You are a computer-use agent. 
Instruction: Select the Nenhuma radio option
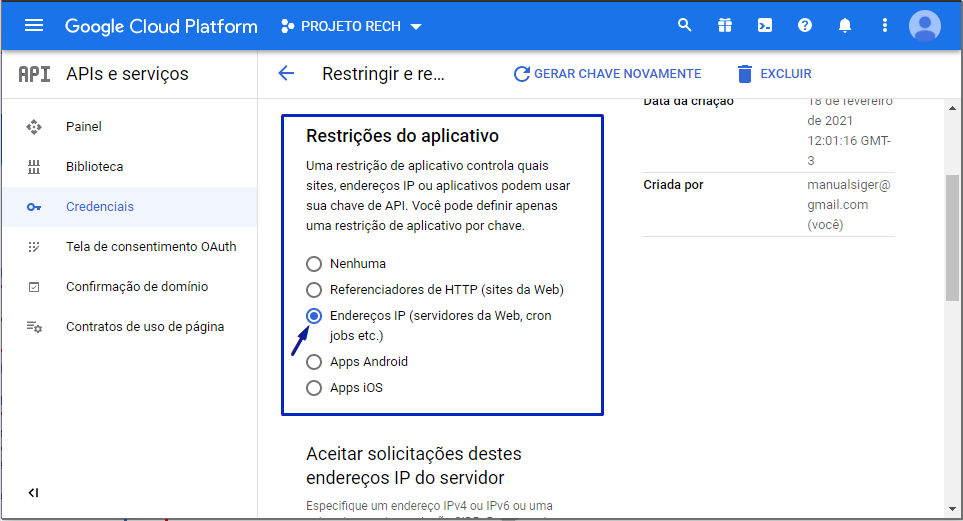[x=314, y=264]
